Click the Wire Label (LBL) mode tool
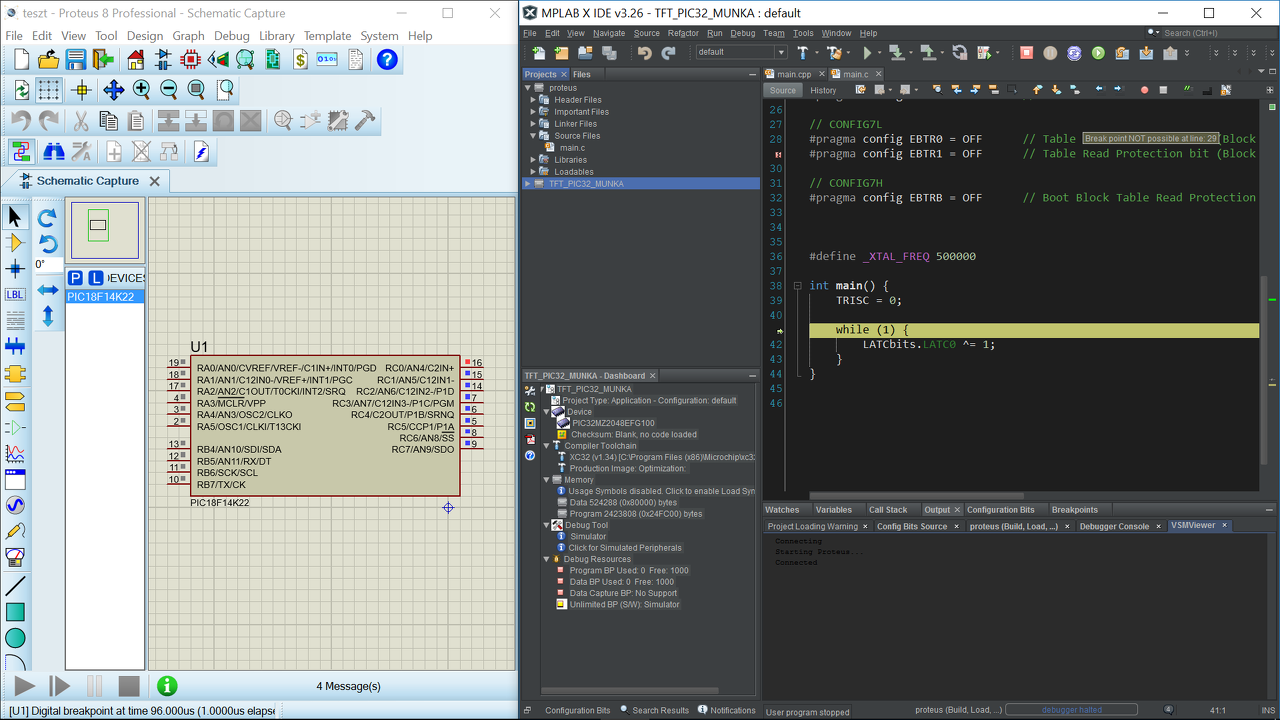Image resolution: width=1280 pixels, height=720 pixels. pos(15,295)
